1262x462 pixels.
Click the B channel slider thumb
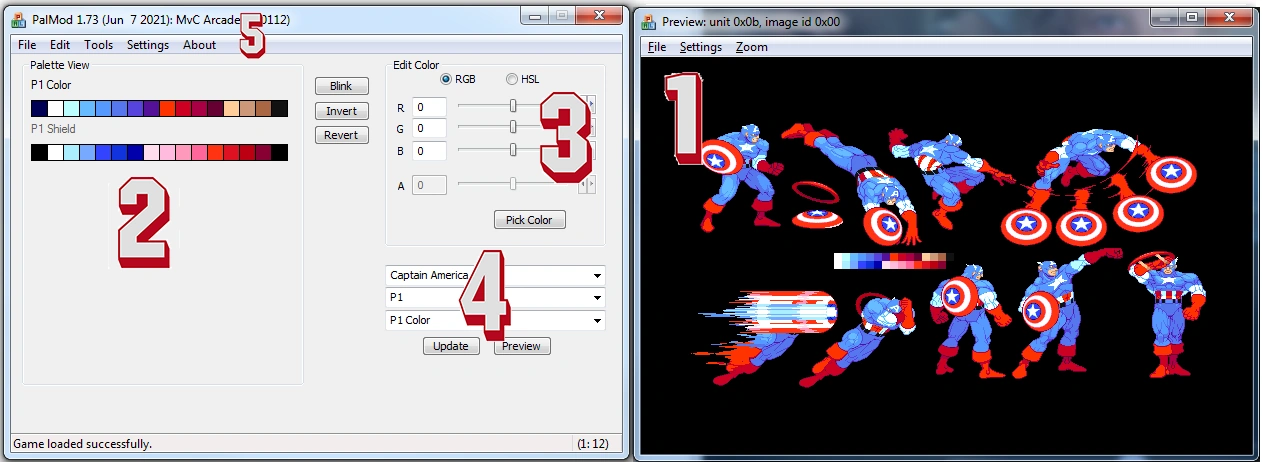(x=513, y=150)
